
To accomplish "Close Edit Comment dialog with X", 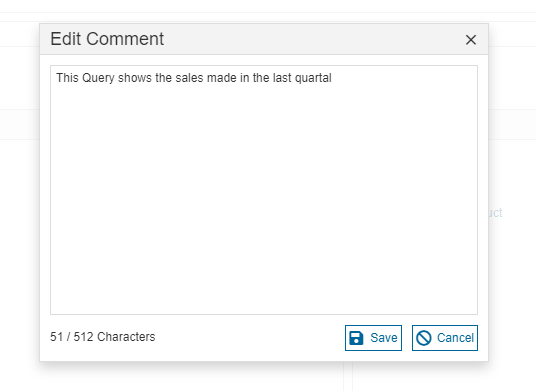I will pos(471,40).
